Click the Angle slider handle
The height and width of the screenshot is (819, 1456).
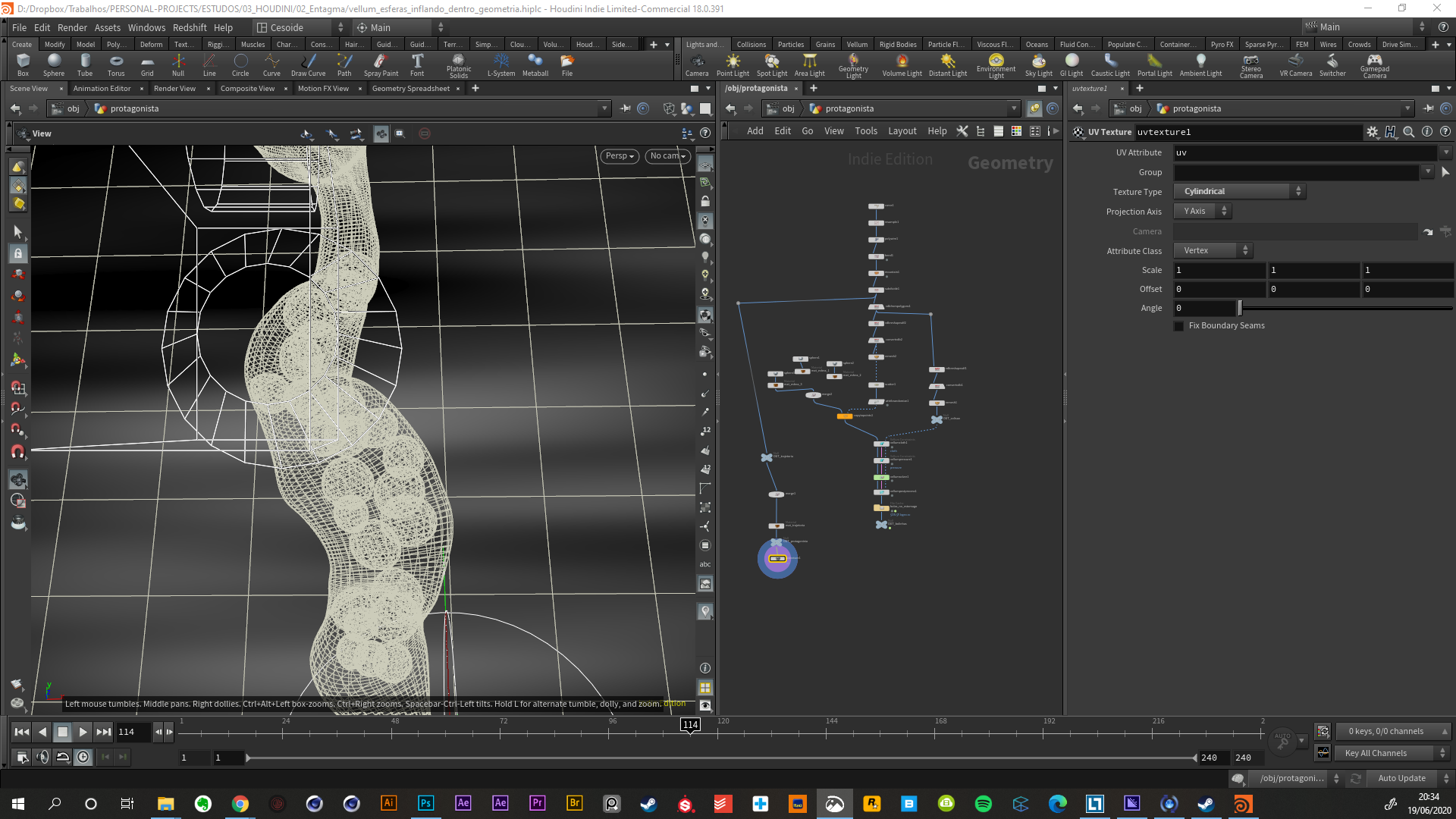coord(1240,308)
